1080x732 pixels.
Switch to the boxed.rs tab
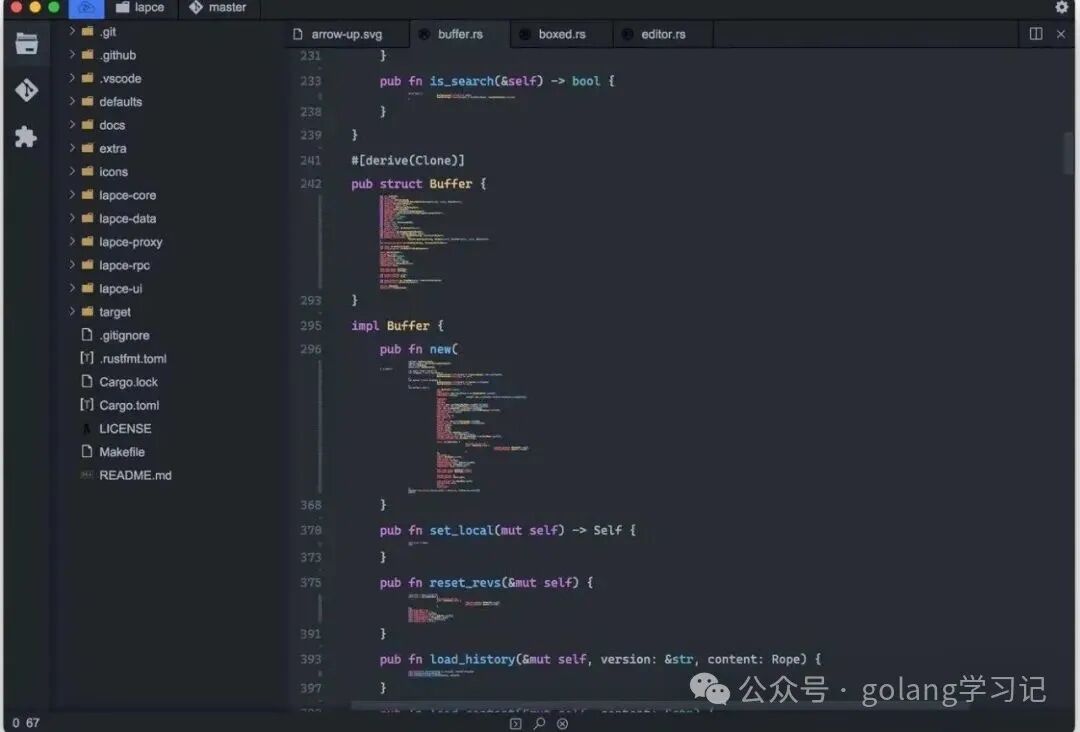562,34
